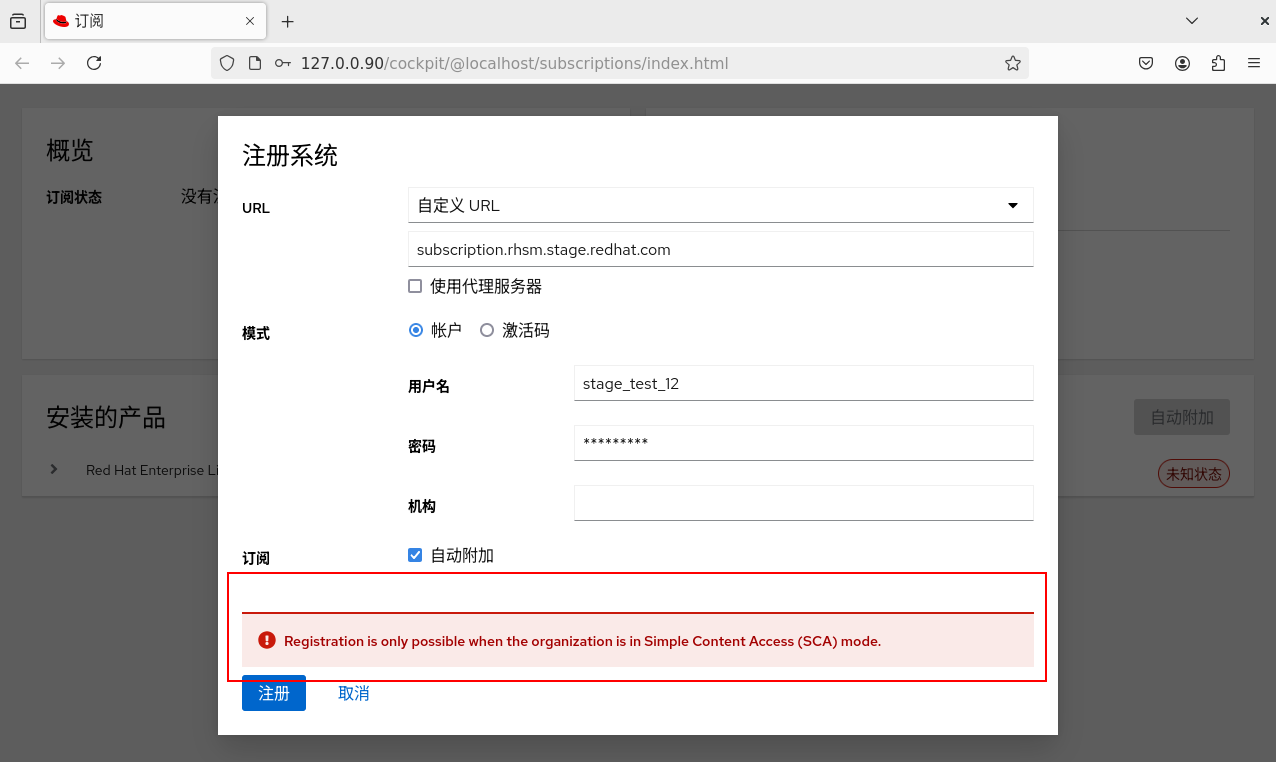Click the red error exclamation icon
Screen dimensions: 1276x762
pyautogui.click(x=267, y=641)
